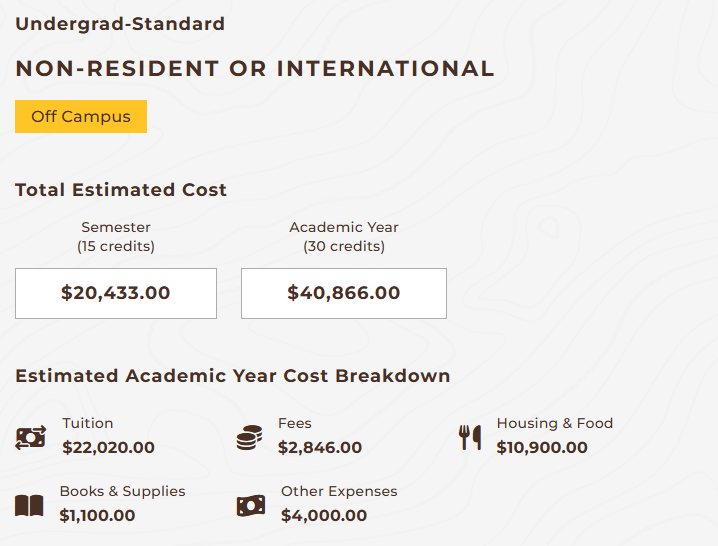Screen dimensions: 718x546
Task: Click the Non-Resident or International title
Action: [x=255, y=69]
